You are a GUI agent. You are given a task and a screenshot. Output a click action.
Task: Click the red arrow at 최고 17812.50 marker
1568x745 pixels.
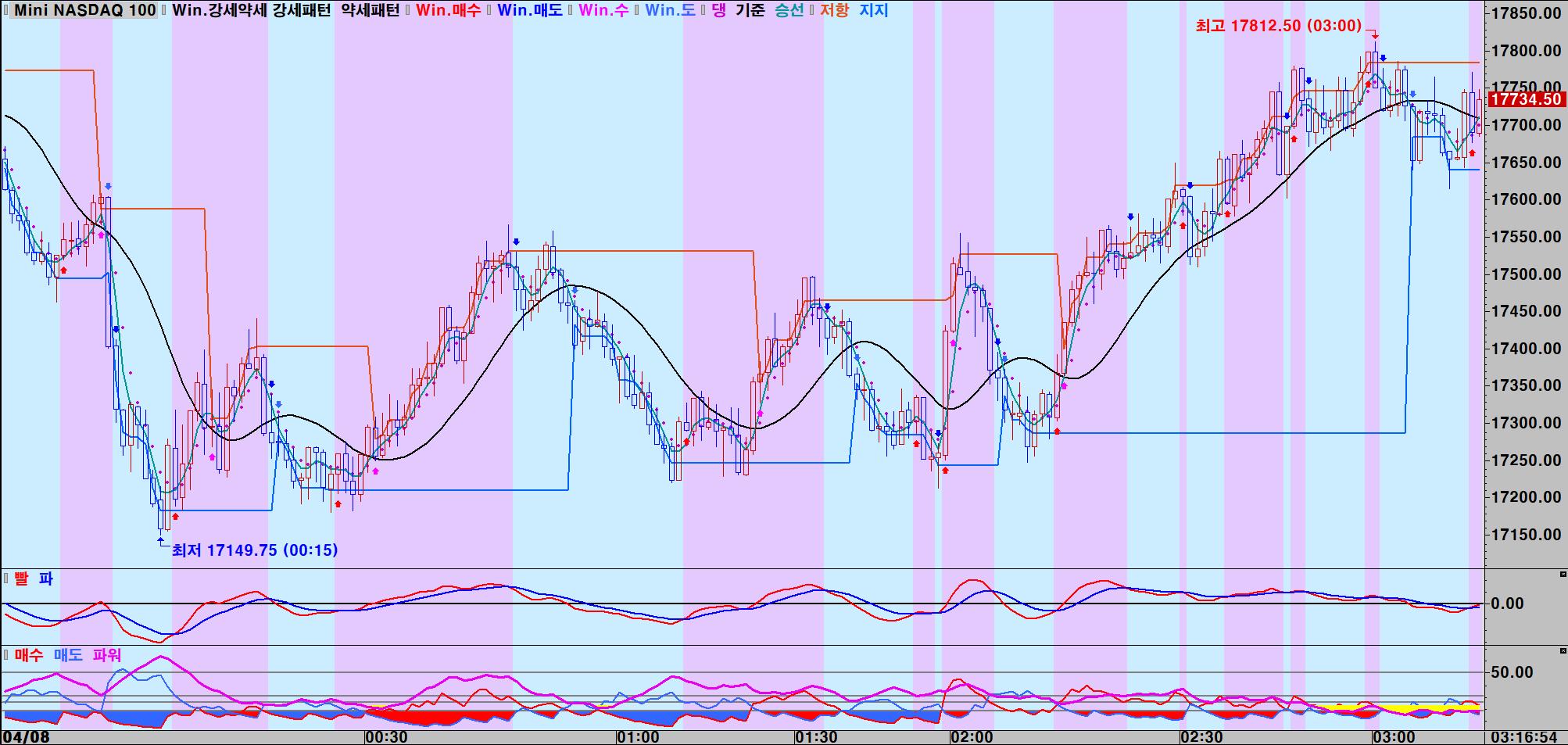[x=1375, y=36]
